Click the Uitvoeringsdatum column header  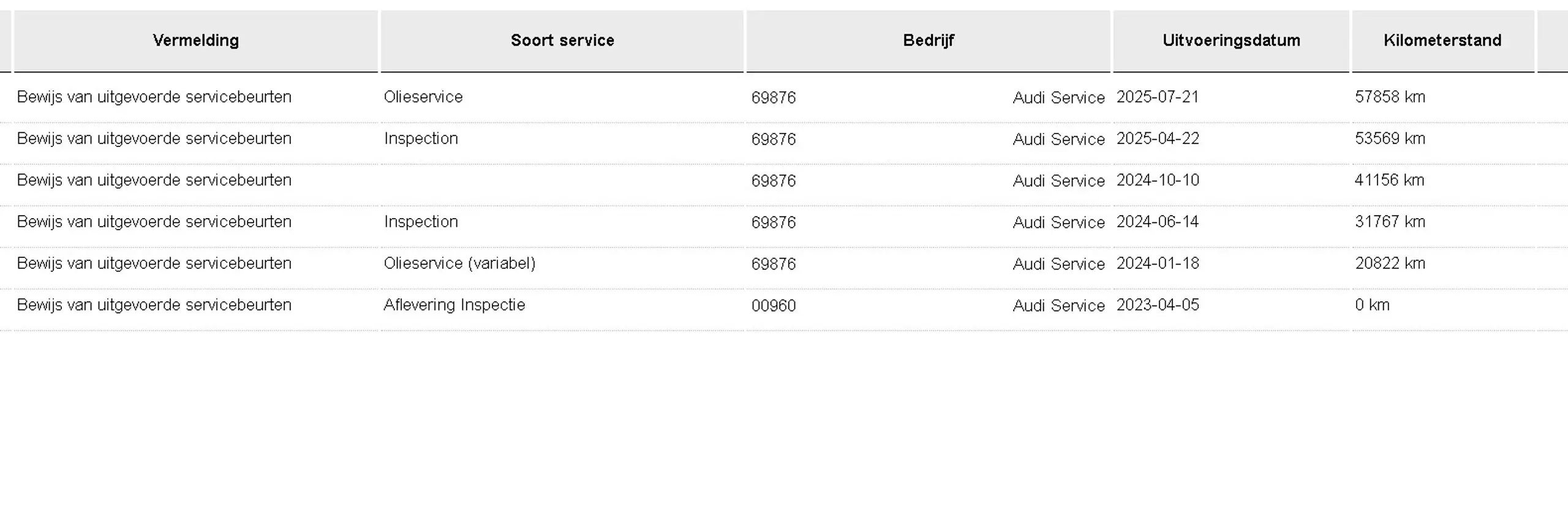click(1231, 40)
